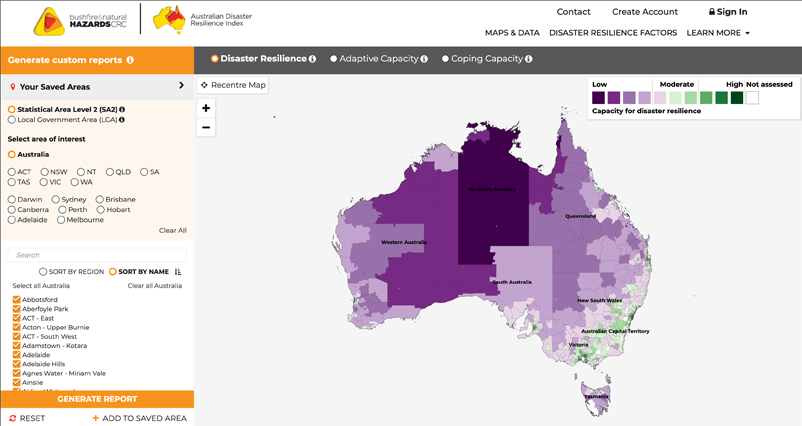The height and width of the screenshot is (426, 802).
Task: Open Disaster Resilience Factors page
Action: [613, 33]
